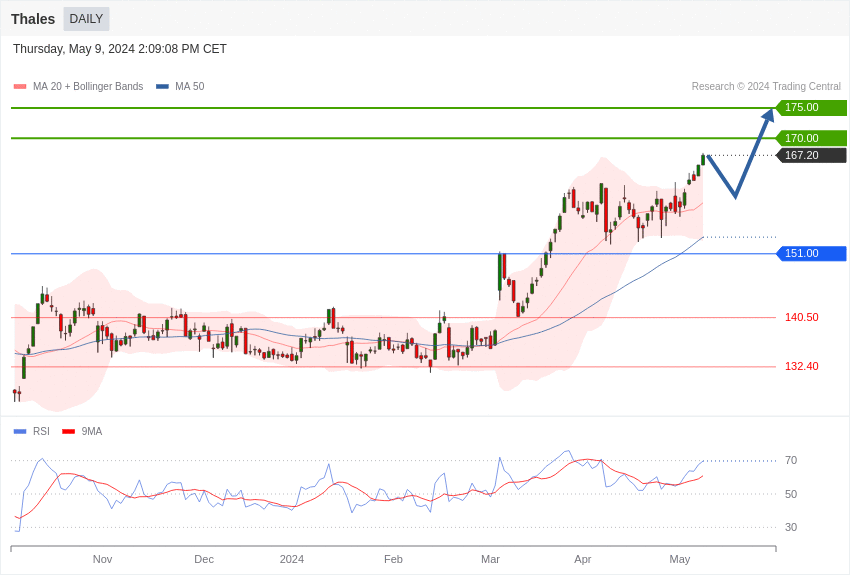Click the red 140.50 support label
850x576 pixels.
coord(801,317)
